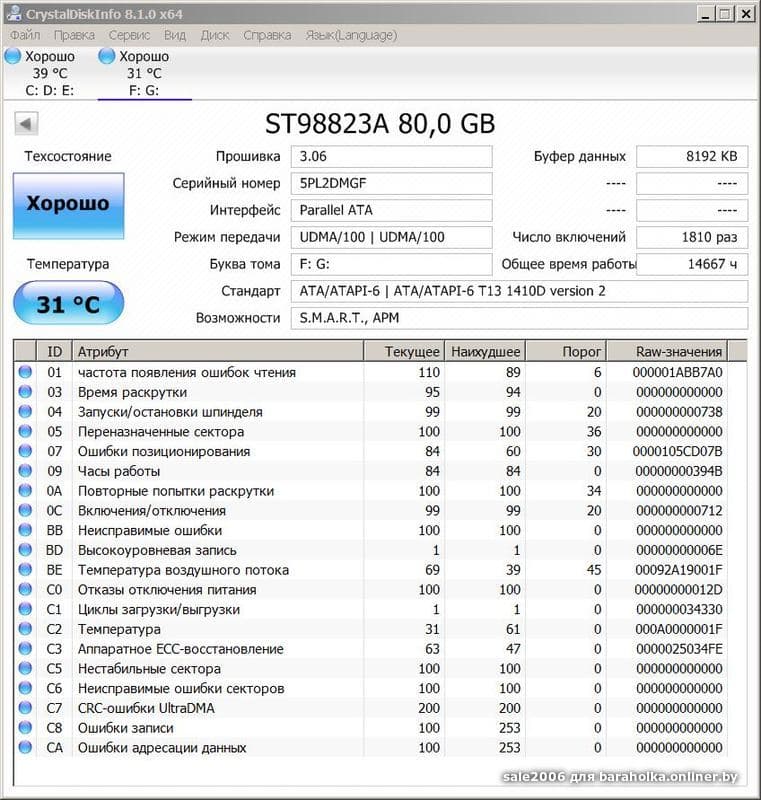Click the 31 °C temperature button
This screenshot has height=800, width=761.
[x=68, y=303]
